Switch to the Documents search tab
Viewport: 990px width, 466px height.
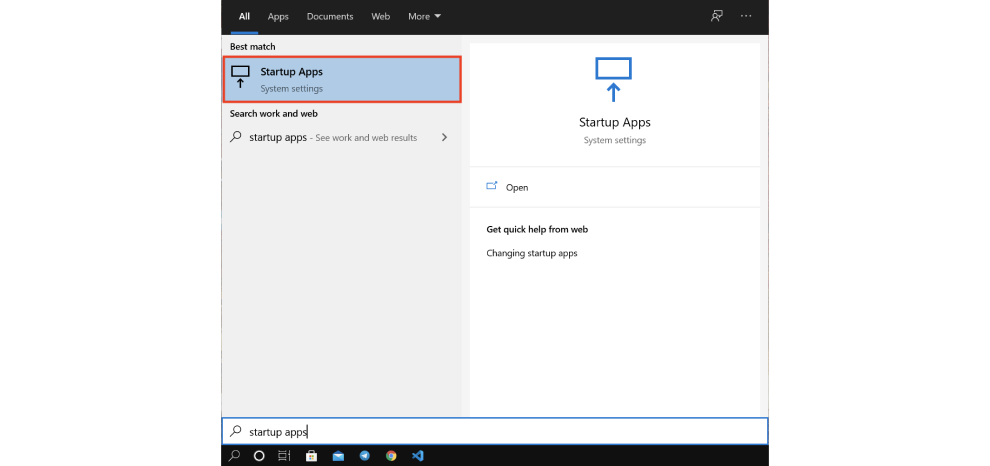330,16
